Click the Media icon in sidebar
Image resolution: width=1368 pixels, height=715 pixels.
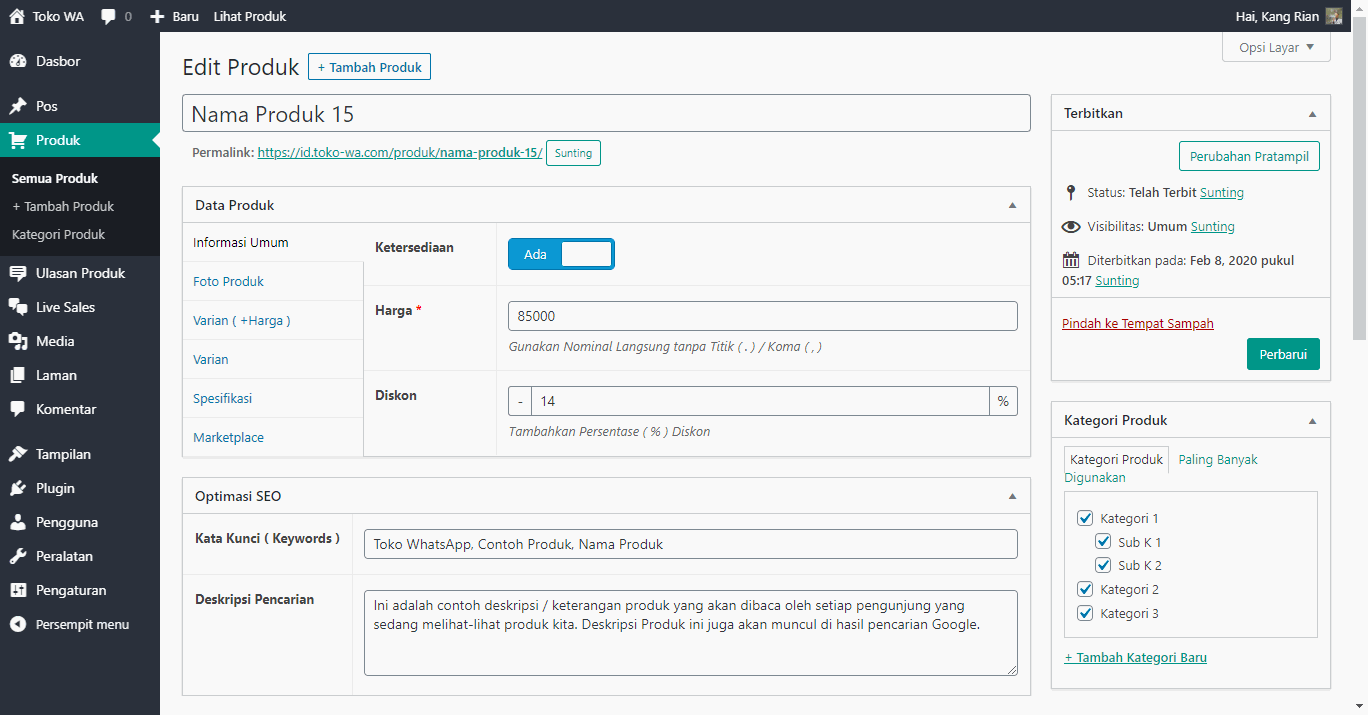click(x=18, y=341)
